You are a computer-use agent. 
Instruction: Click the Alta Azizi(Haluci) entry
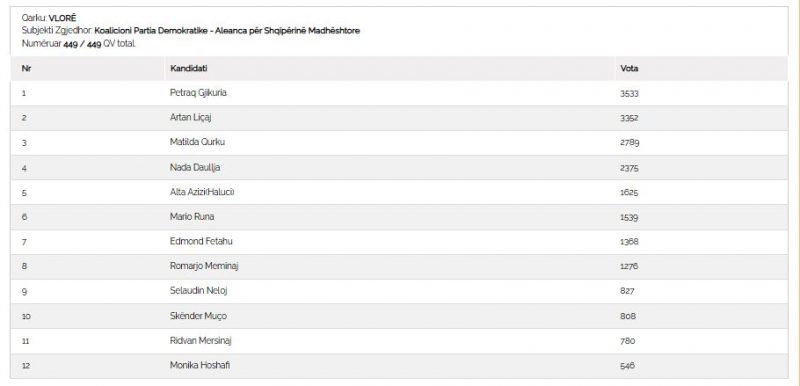point(202,192)
